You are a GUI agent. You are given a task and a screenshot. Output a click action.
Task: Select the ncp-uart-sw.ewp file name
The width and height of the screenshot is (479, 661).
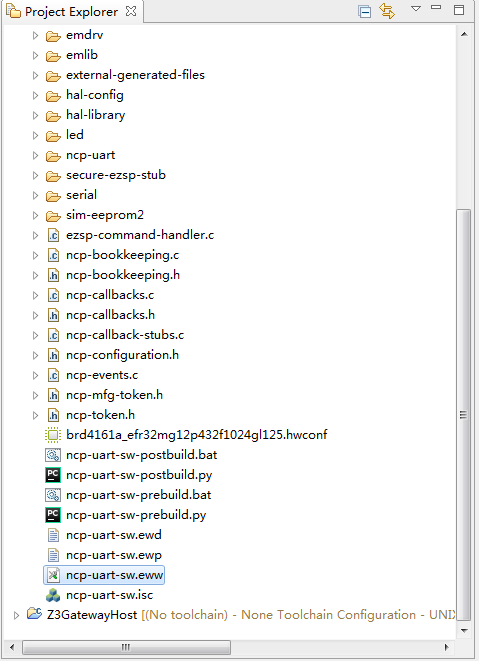[114, 555]
